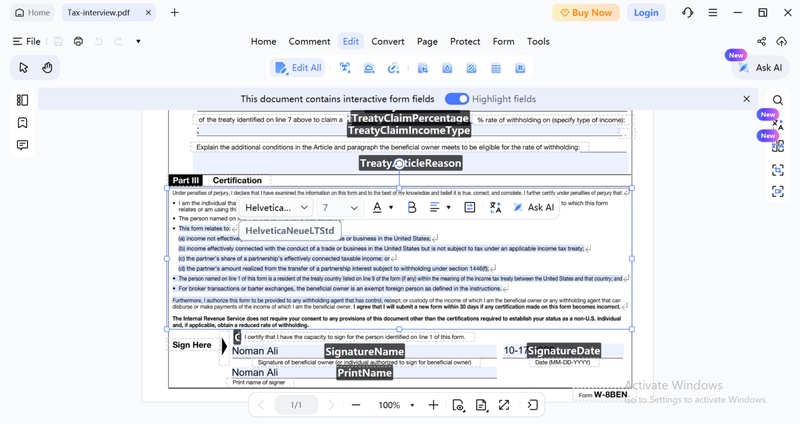This screenshot has width=800, height=424.
Task: Open the search icon on right sidebar
Action: pos(778,100)
